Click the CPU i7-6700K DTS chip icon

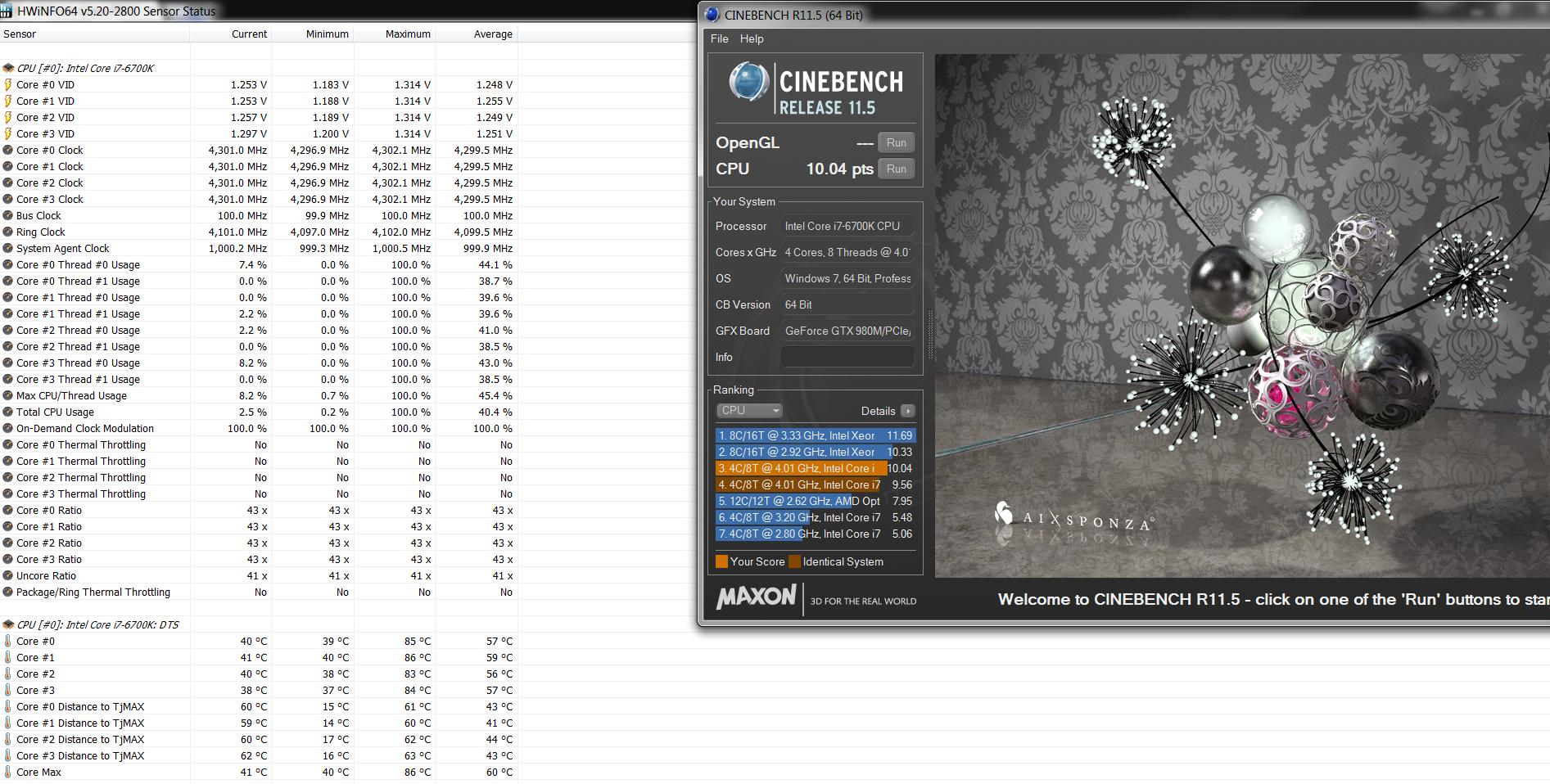[x=8, y=625]
